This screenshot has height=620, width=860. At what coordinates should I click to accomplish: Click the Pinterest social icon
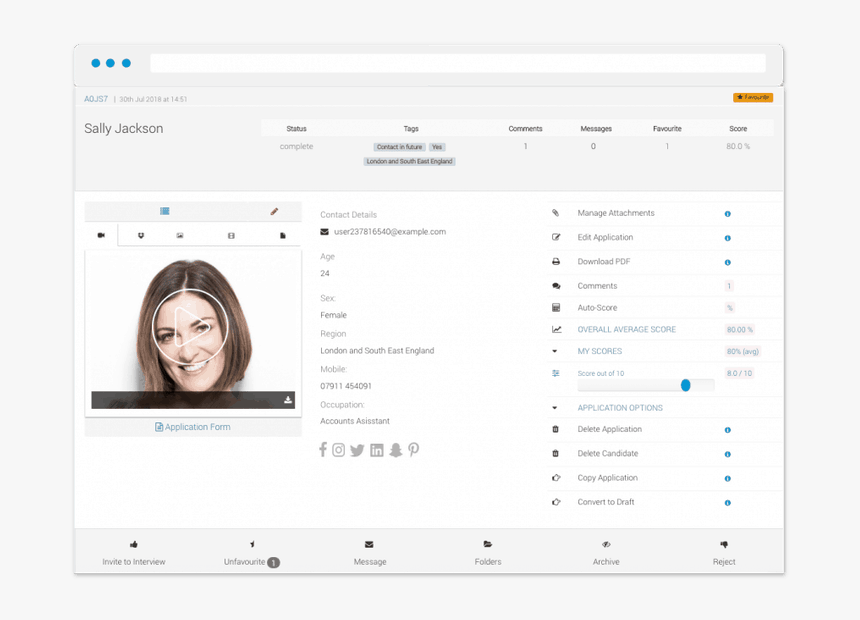click(413, 450)
